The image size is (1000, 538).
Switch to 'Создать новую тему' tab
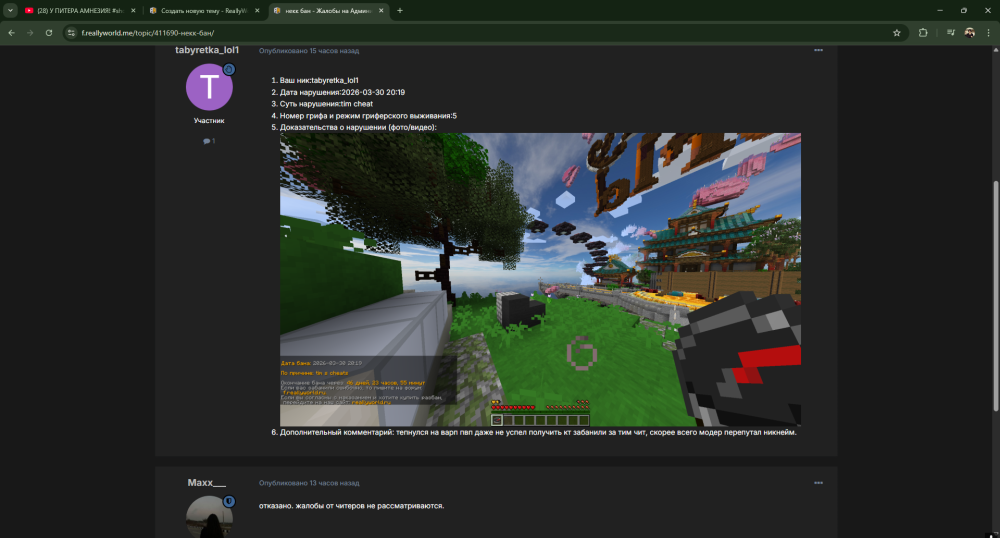pos(203,11)
